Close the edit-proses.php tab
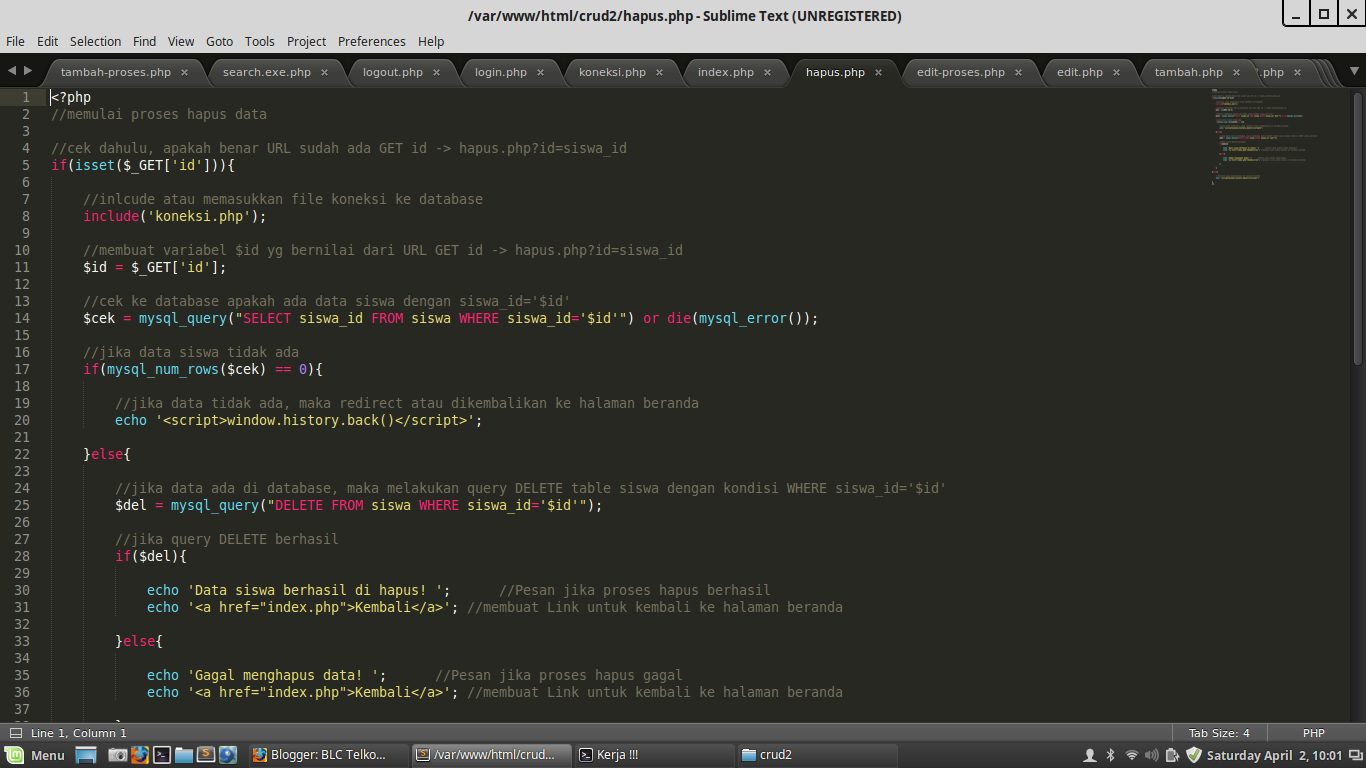This screenshot has height=768, width=1366. (1018, 72)
